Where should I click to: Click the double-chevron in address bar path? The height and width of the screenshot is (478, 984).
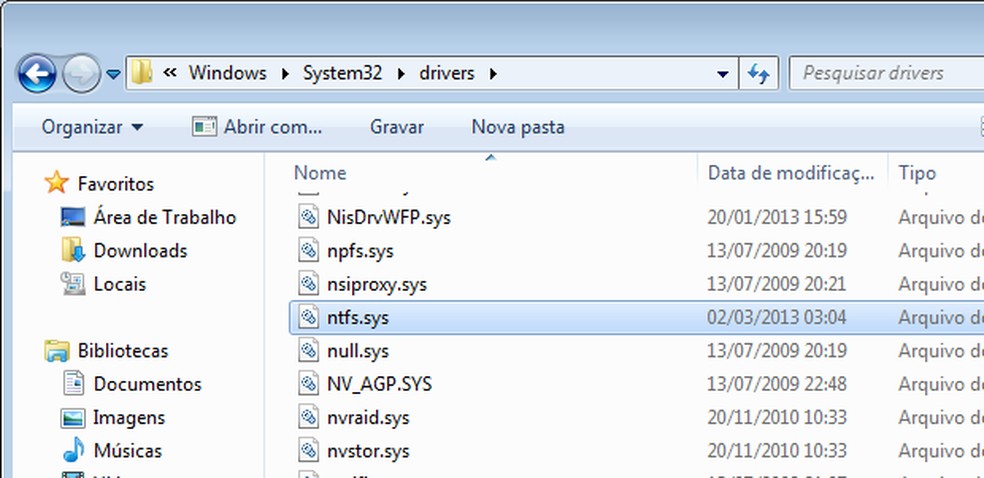(x=169, y=73)
